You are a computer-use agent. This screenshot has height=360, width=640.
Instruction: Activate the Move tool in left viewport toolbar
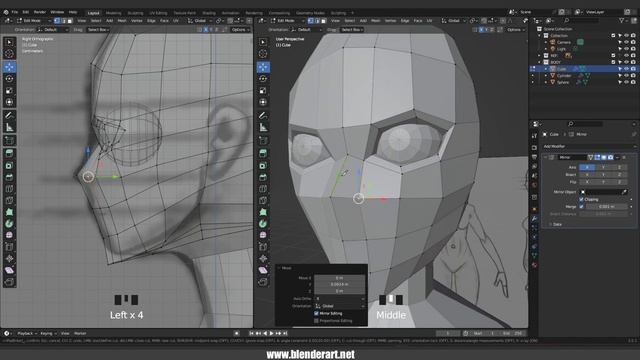[9, 67]
